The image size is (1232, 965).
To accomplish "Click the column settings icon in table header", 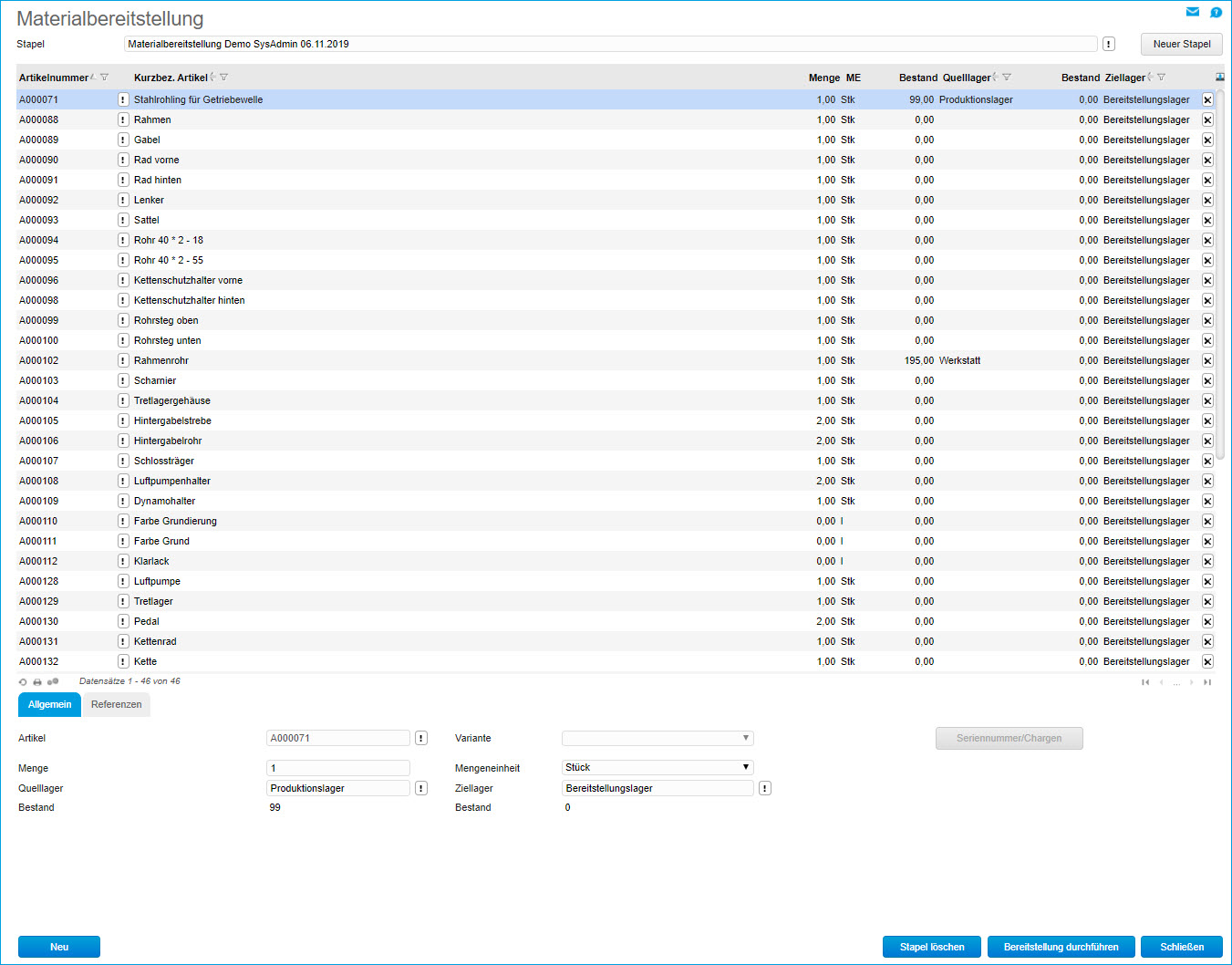I will coord(1219,78).
